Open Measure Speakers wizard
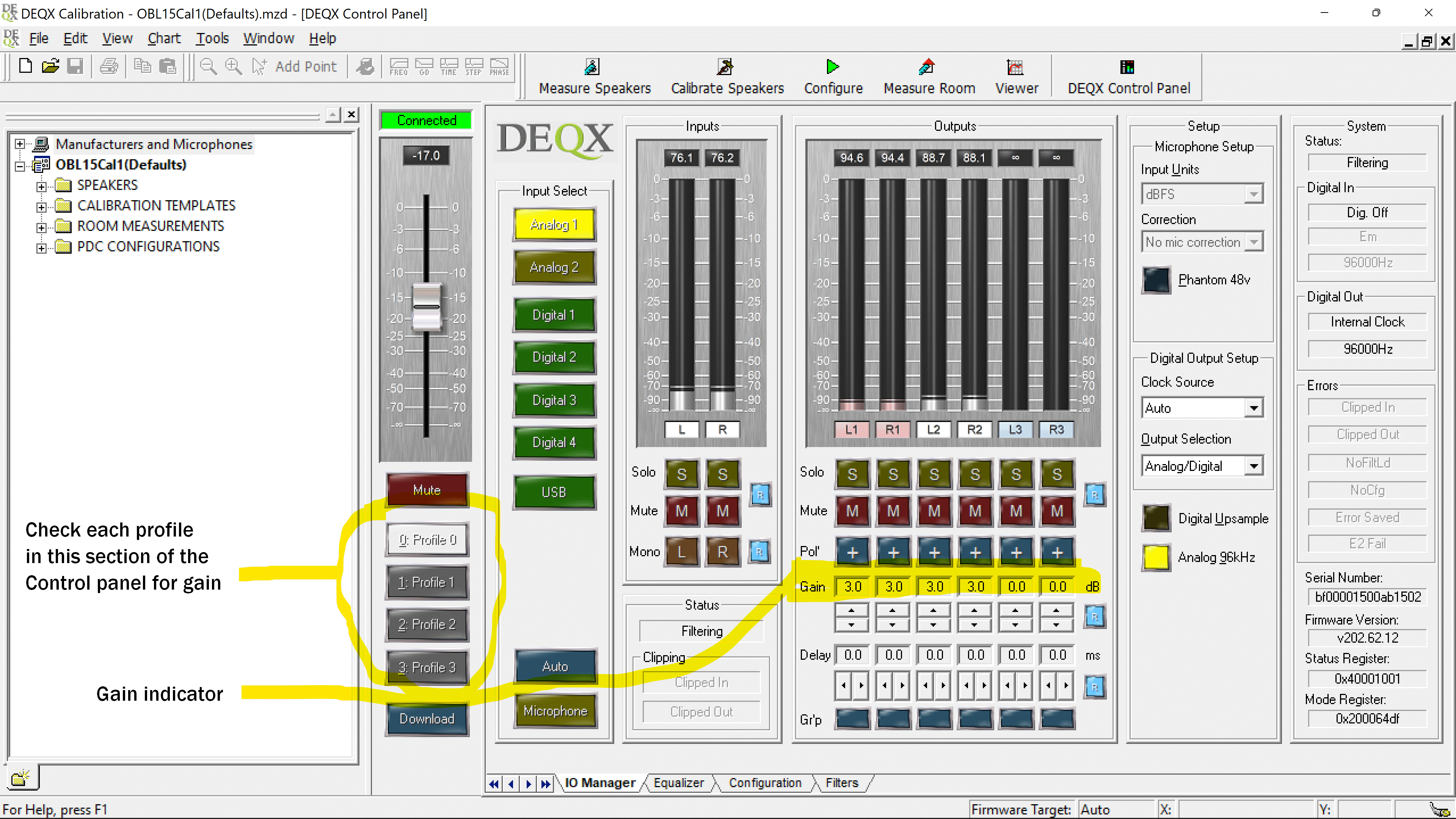 tap(595, 76)
